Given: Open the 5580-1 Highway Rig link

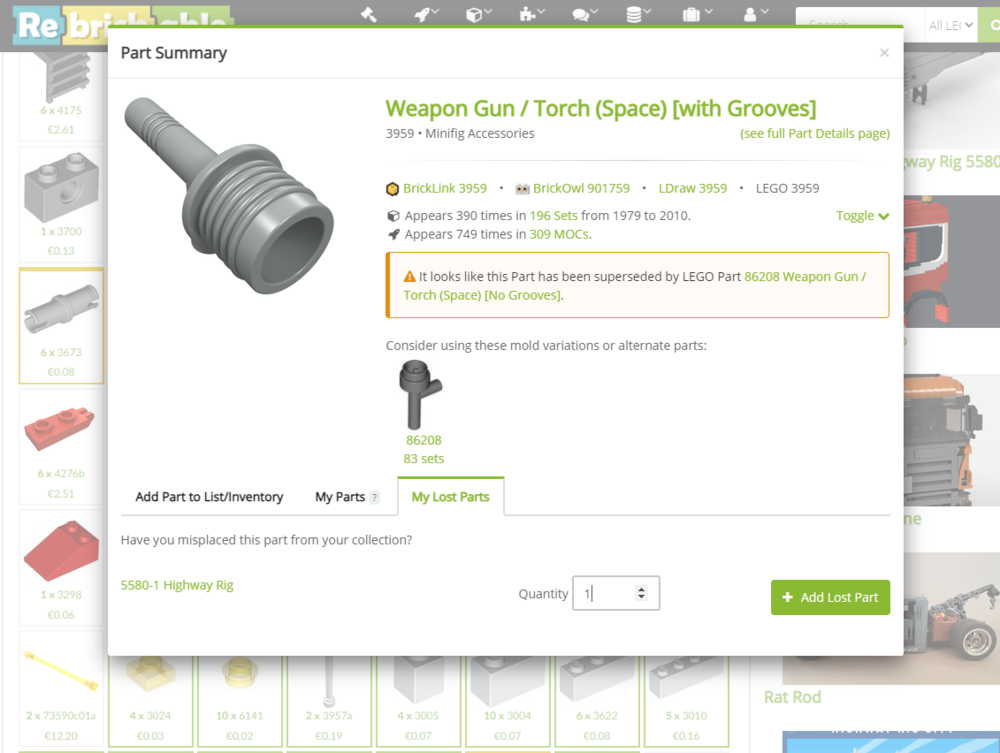Looking at the screenshot, I should click(177, 585).
